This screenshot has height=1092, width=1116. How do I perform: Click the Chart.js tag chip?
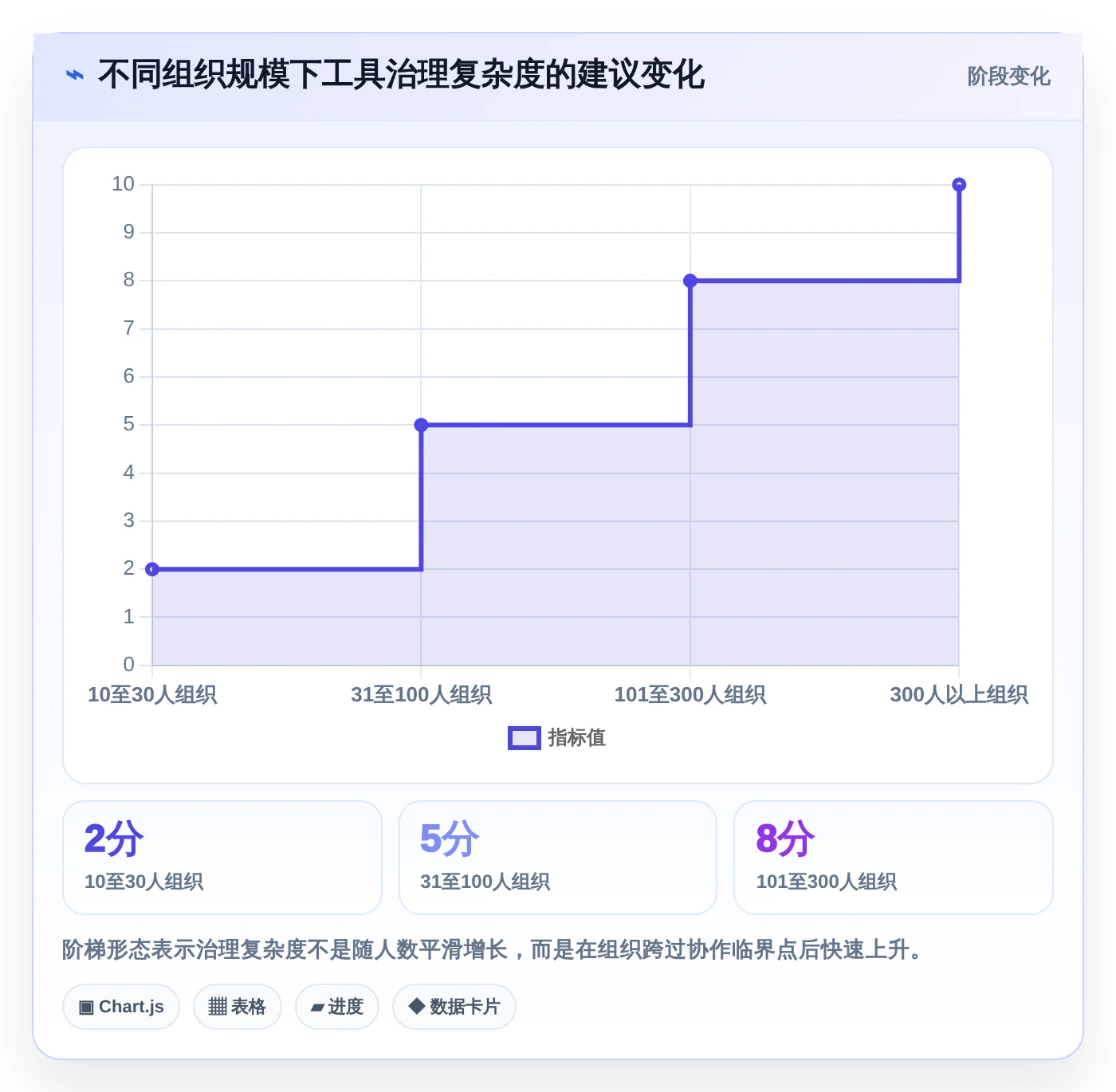click(x=121, y=1007)
